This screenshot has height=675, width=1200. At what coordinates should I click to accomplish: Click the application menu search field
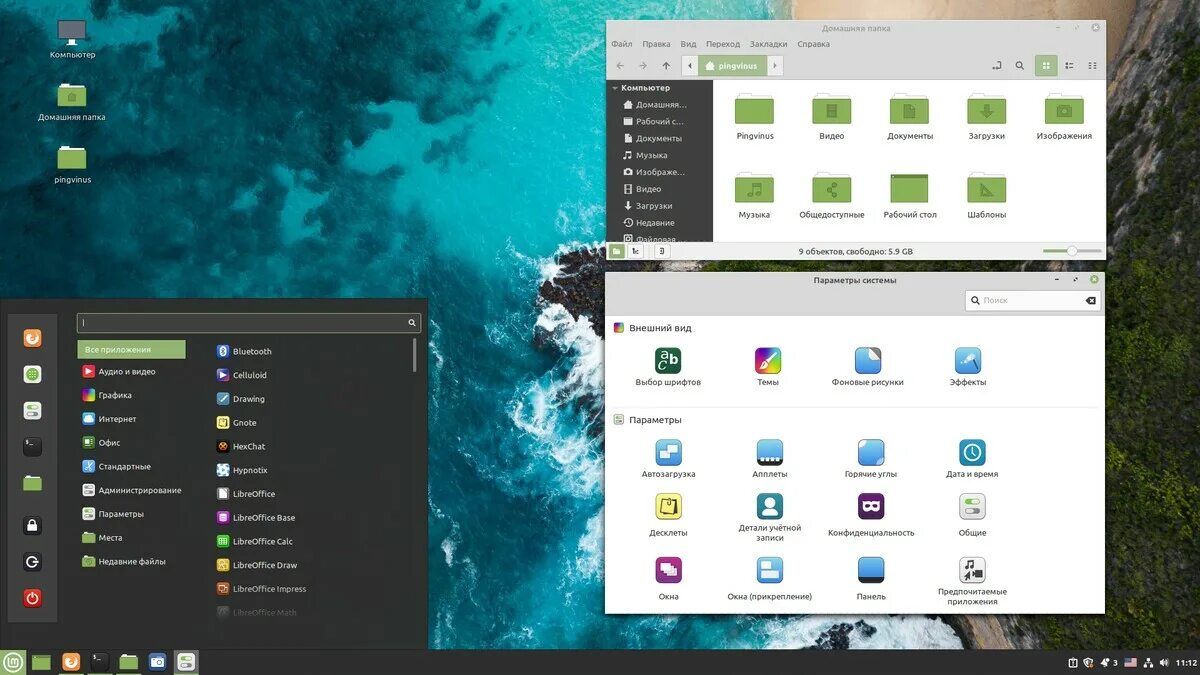(x=249, y=323)
